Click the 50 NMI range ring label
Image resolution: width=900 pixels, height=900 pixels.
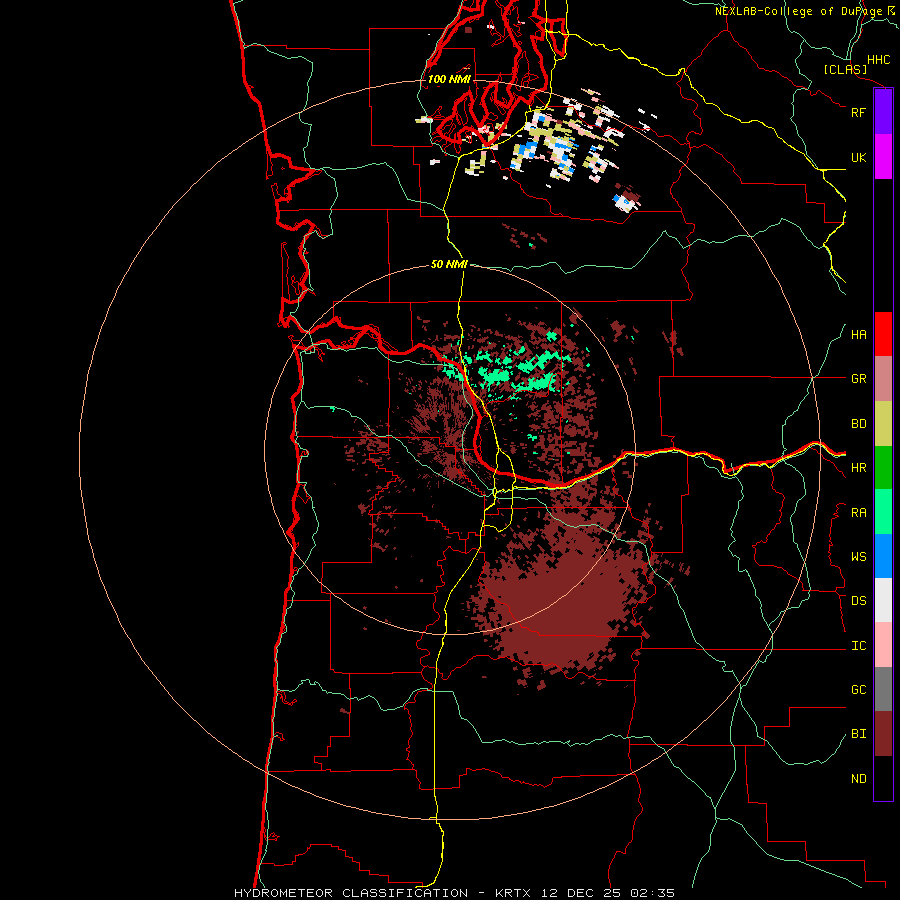pyautogui.click(x=449, y=265)
